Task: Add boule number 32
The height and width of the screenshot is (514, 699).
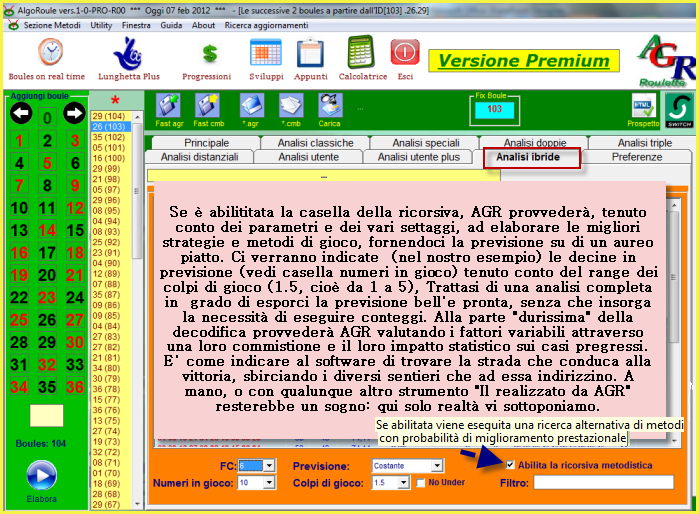Action: pyautogui.click(x=47, y=365)
